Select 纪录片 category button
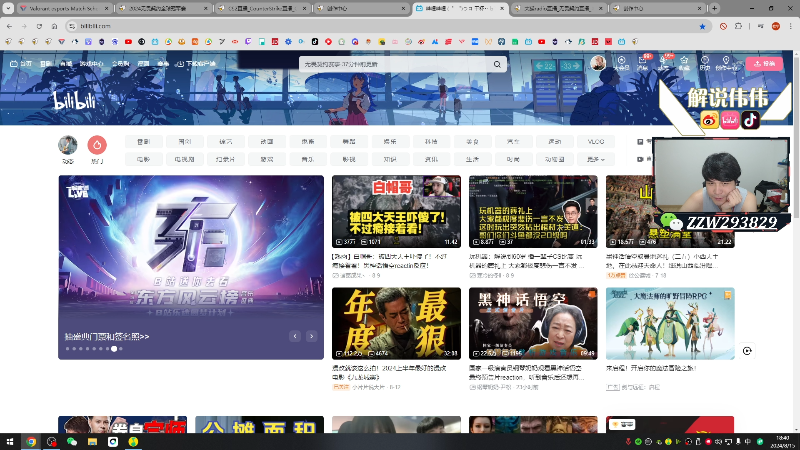The height and width of the screenshot is (450, 800). pos(226,159)
